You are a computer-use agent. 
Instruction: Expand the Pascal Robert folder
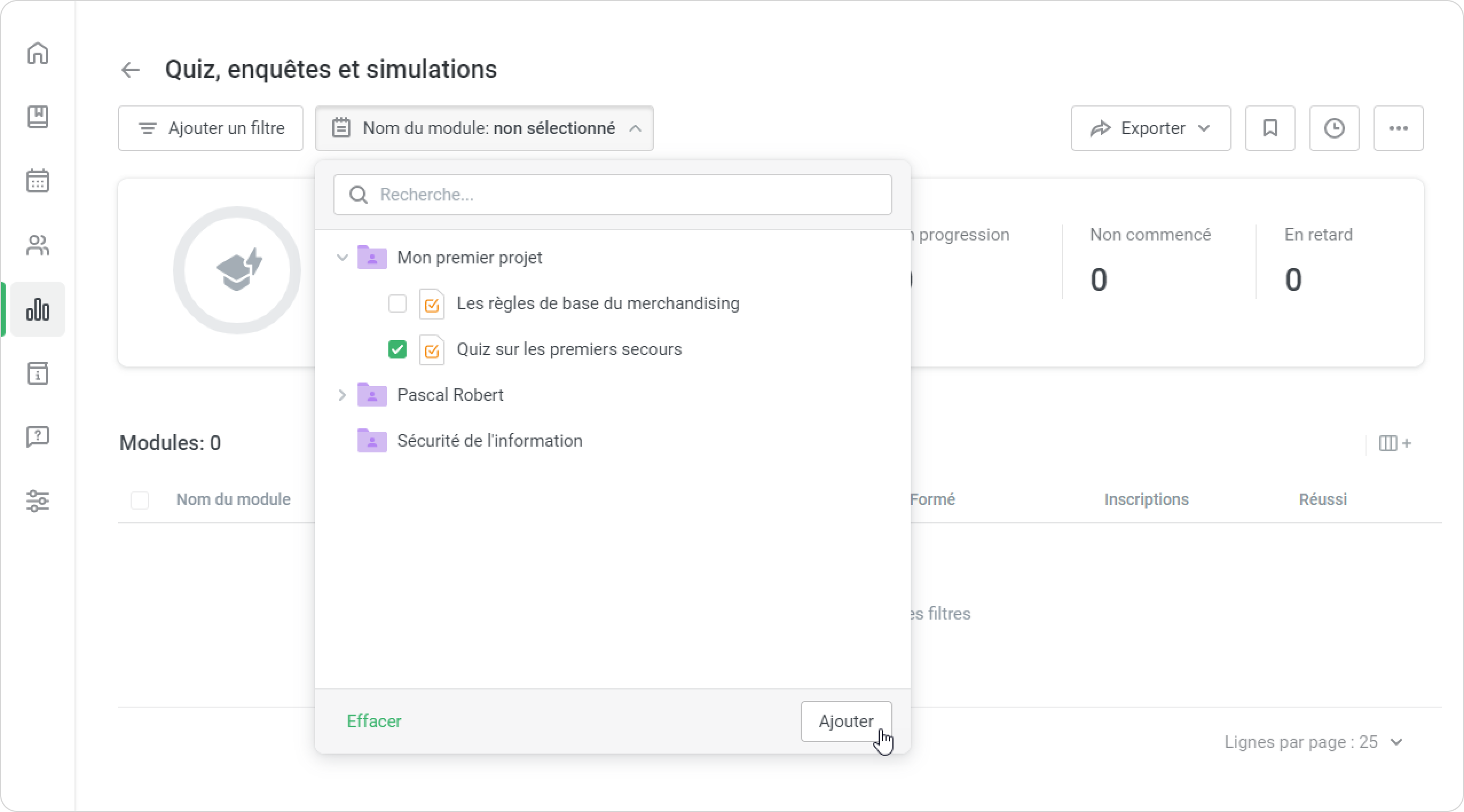[343, 395]
